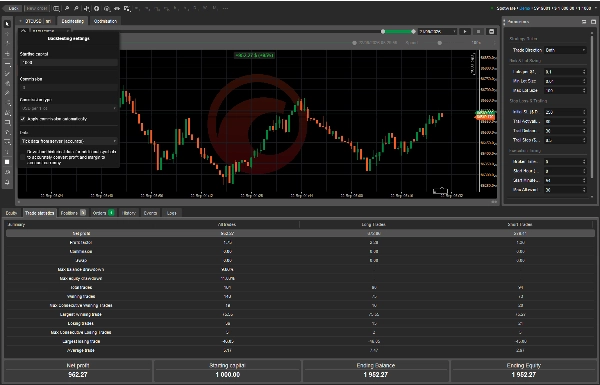The image size is (600, 385).
Task: Click the info circle icon in top toolbar
Action: pyautogui.click(x=96, y=8)
